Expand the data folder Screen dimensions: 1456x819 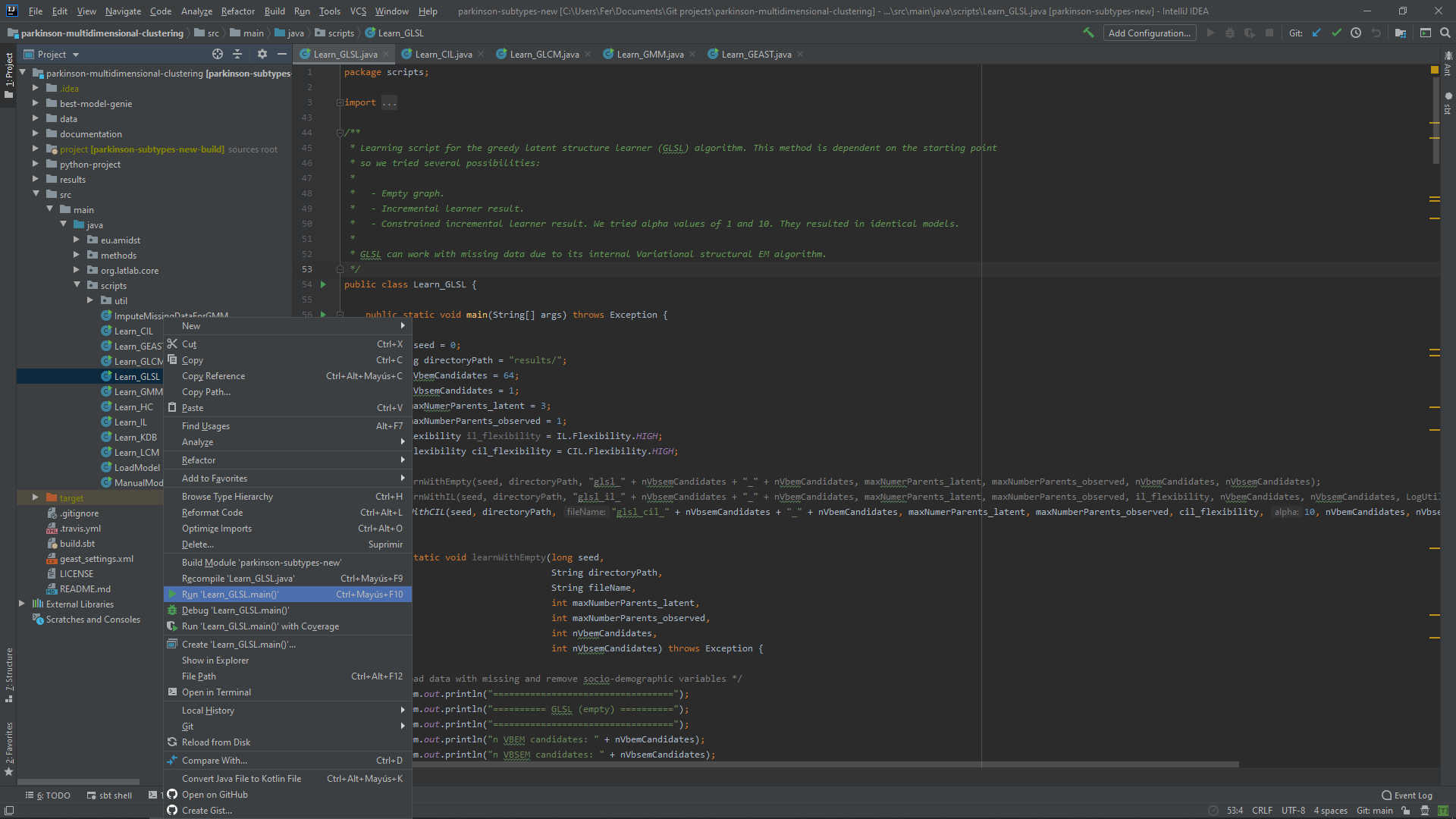tap(35, 118)
